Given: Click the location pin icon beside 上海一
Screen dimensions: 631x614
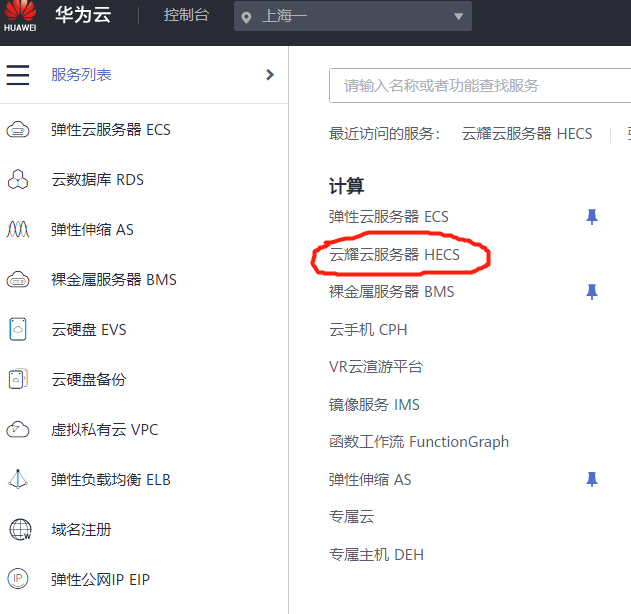Looking at the screenshot, I should click(x=246, y=17).
